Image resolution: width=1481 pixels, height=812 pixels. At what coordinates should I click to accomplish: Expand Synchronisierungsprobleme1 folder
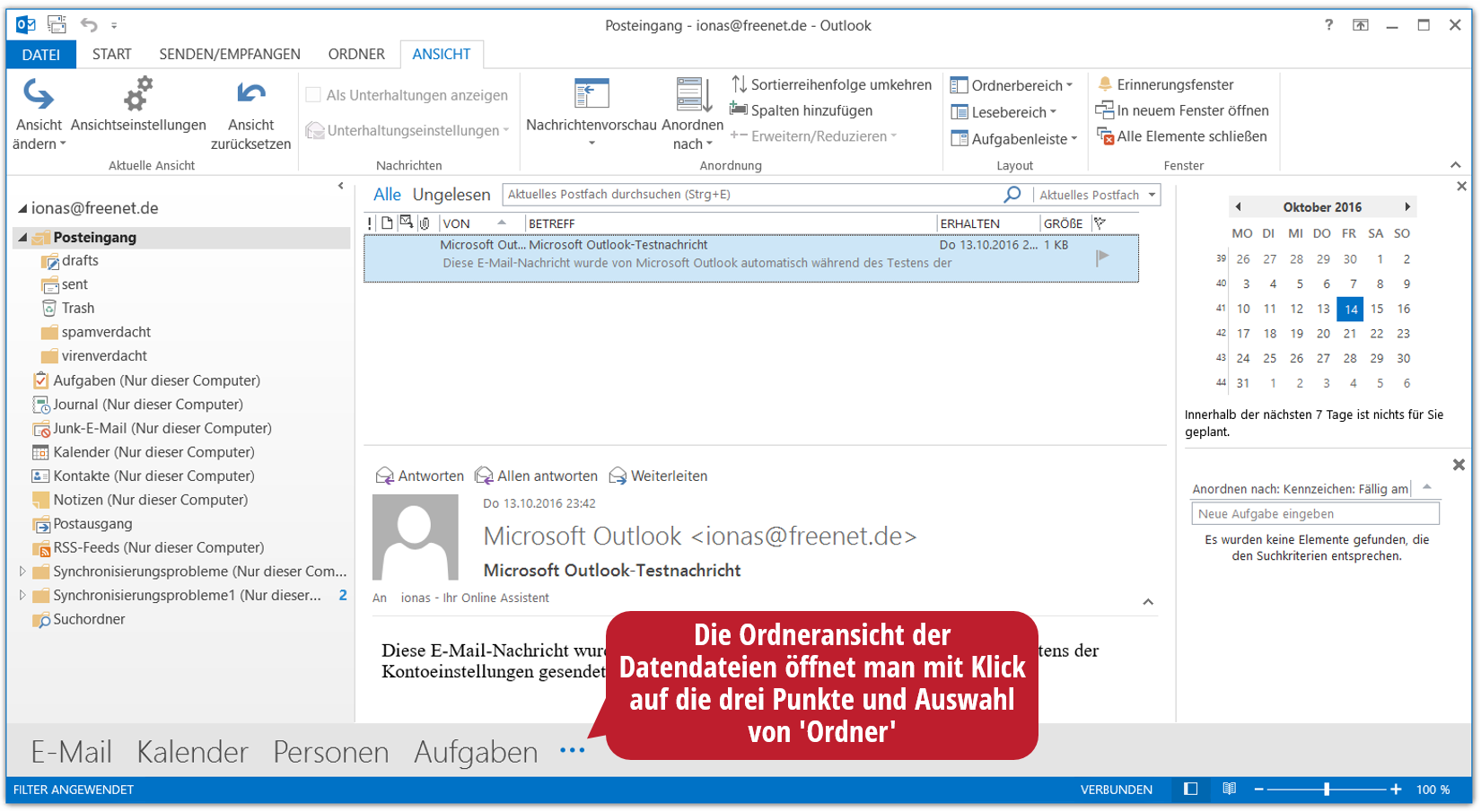point(22,595)
